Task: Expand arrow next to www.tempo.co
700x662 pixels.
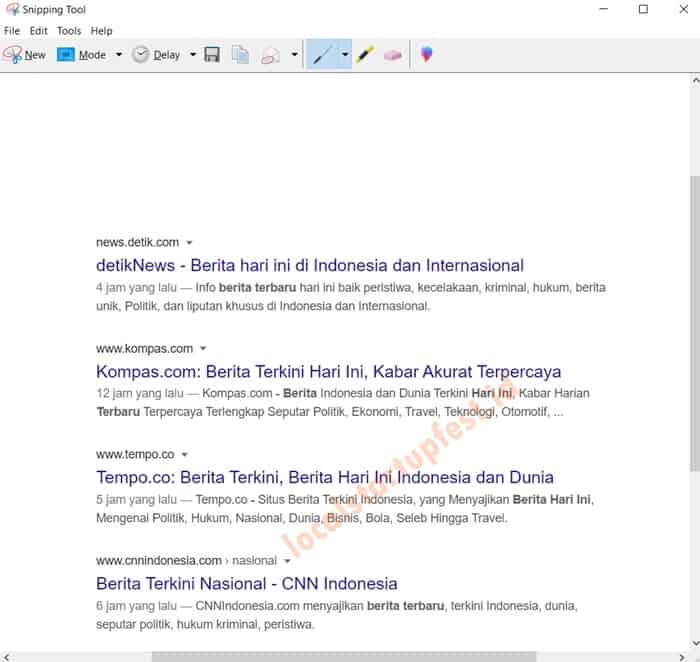Action: click(184, 455)
